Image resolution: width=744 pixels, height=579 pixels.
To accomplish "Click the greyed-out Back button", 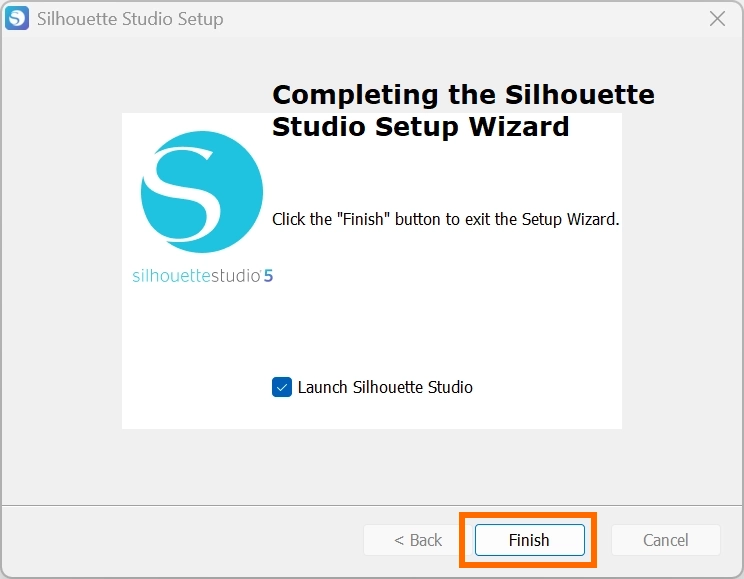I will click(x=418, y=540).
